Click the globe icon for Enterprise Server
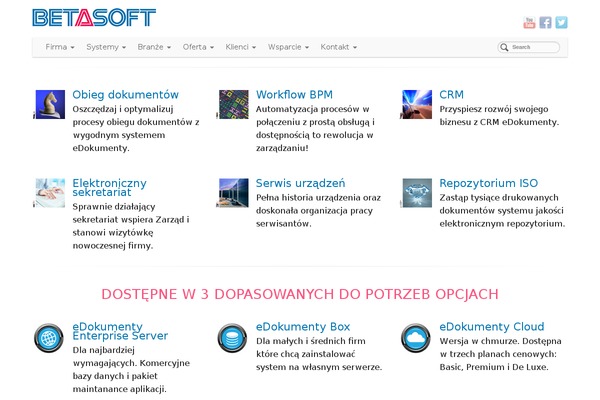Image resolution: width=600 pixels, height=400 pixels. click(49, 338)
